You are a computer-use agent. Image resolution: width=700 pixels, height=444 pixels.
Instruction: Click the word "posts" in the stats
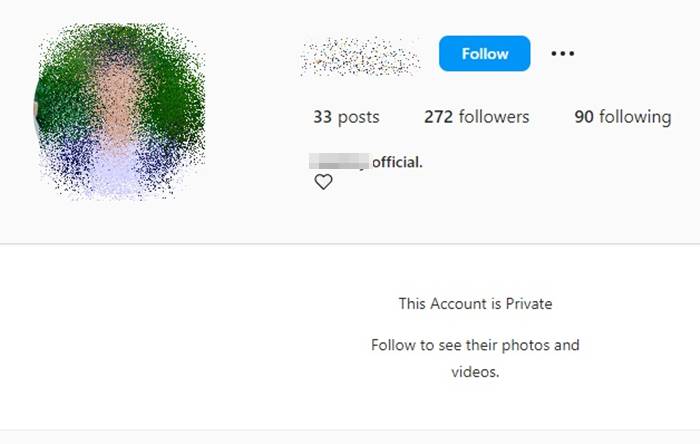(359, 117)
